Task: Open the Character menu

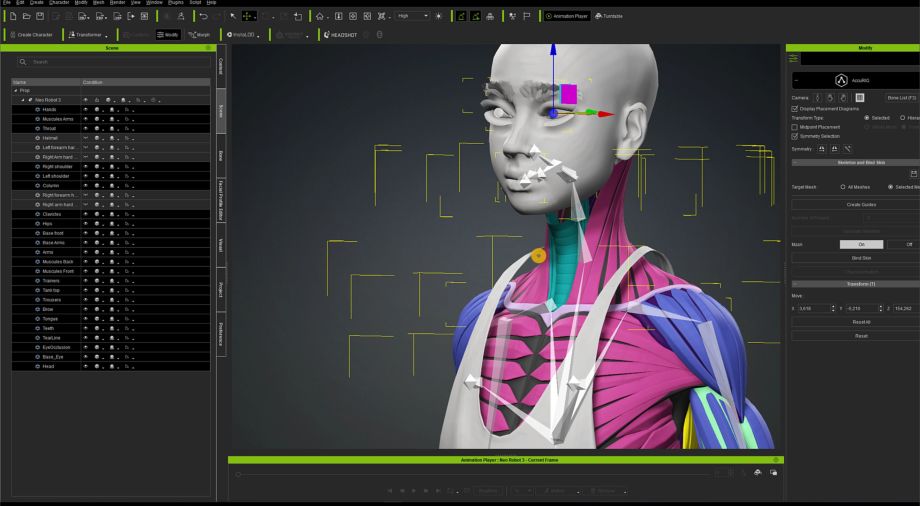Action: tap(59, 2)
